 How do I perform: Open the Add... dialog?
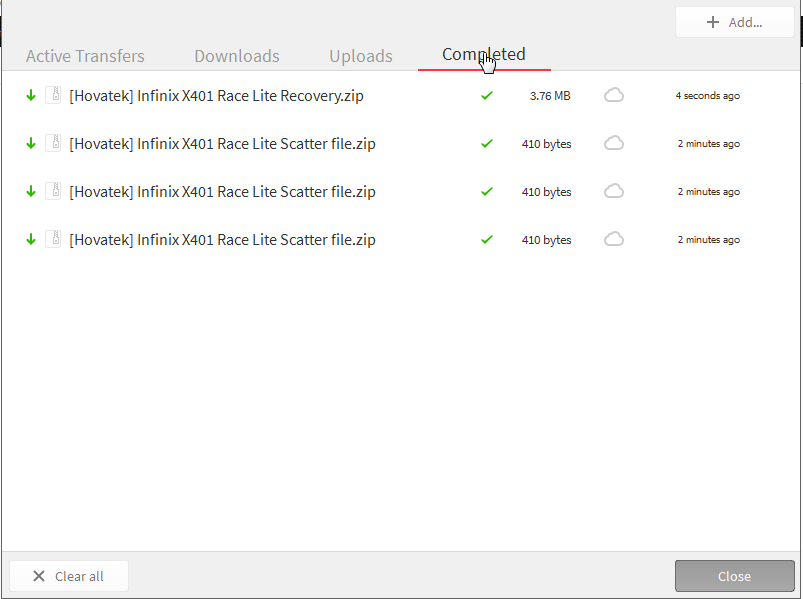point(734,21)
